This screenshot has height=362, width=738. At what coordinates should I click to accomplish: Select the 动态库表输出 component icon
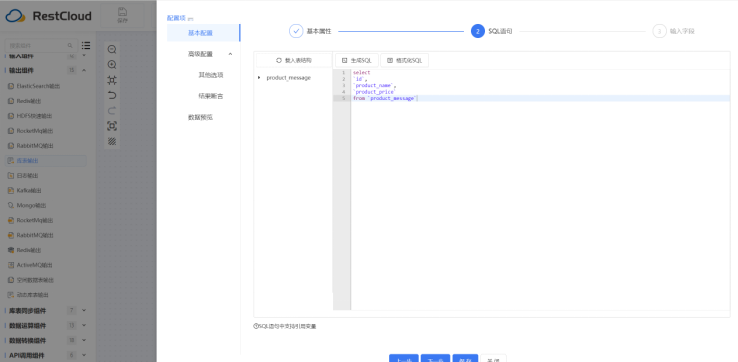point(11,295)
